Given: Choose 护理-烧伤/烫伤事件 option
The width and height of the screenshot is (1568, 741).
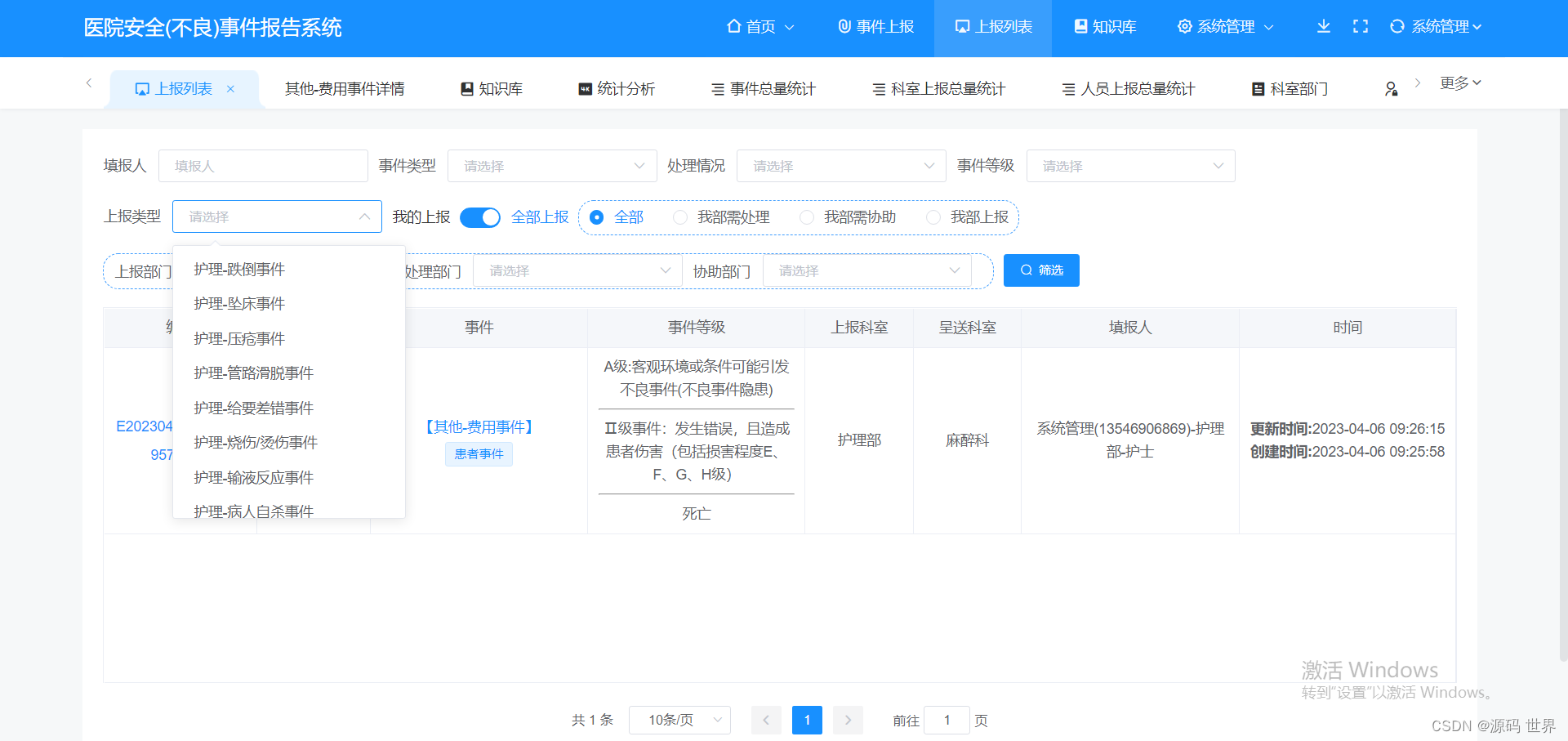Looking at the screenshot, I should 289,442.
